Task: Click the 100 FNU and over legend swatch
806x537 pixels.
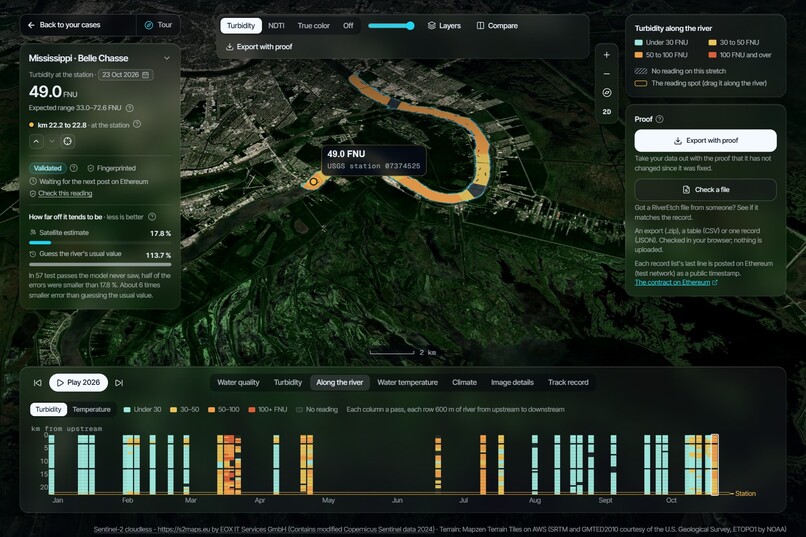Action: [712, 55]
